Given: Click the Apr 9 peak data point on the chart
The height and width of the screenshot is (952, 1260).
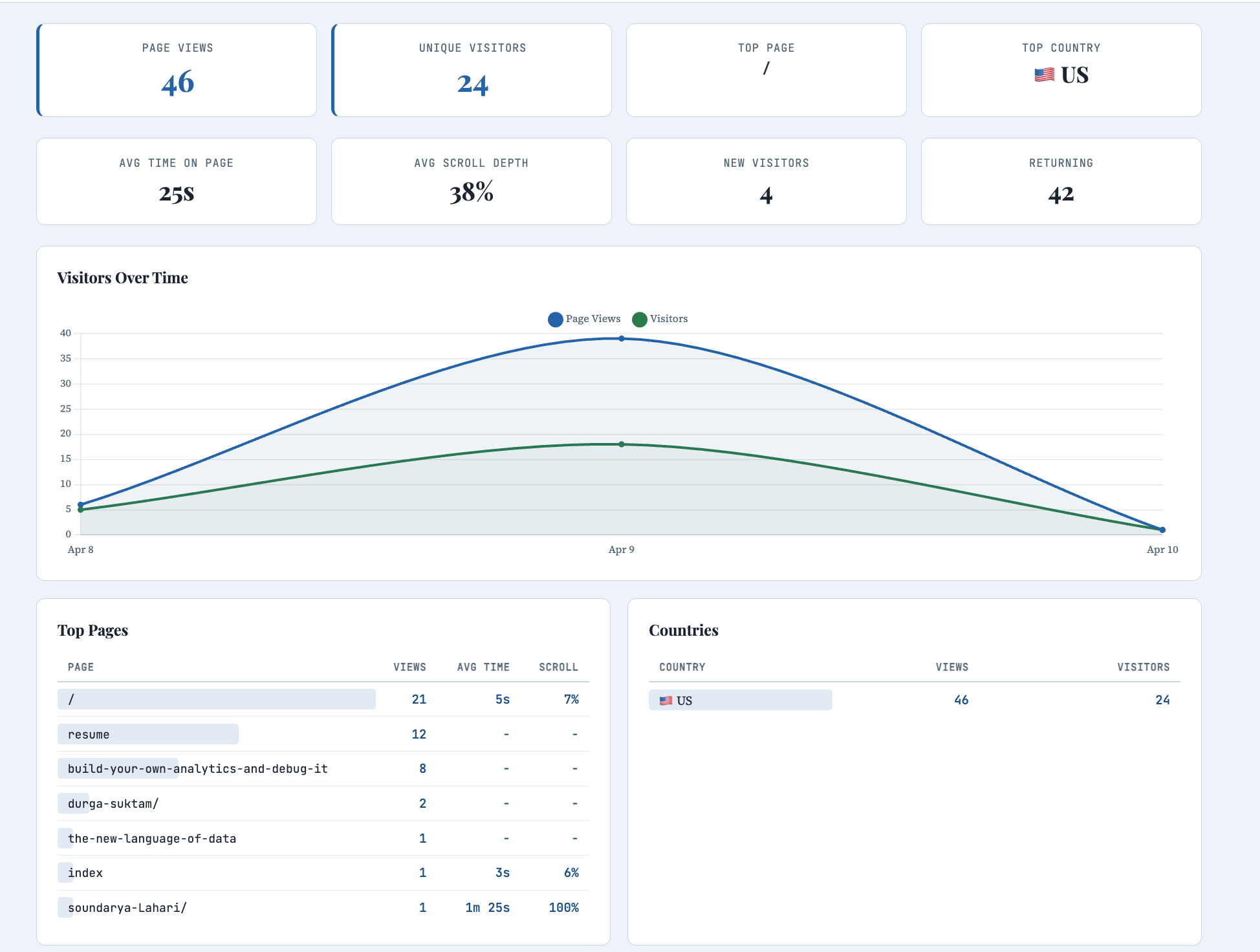Looking at the screenshot, I should (x=622, y=338).
